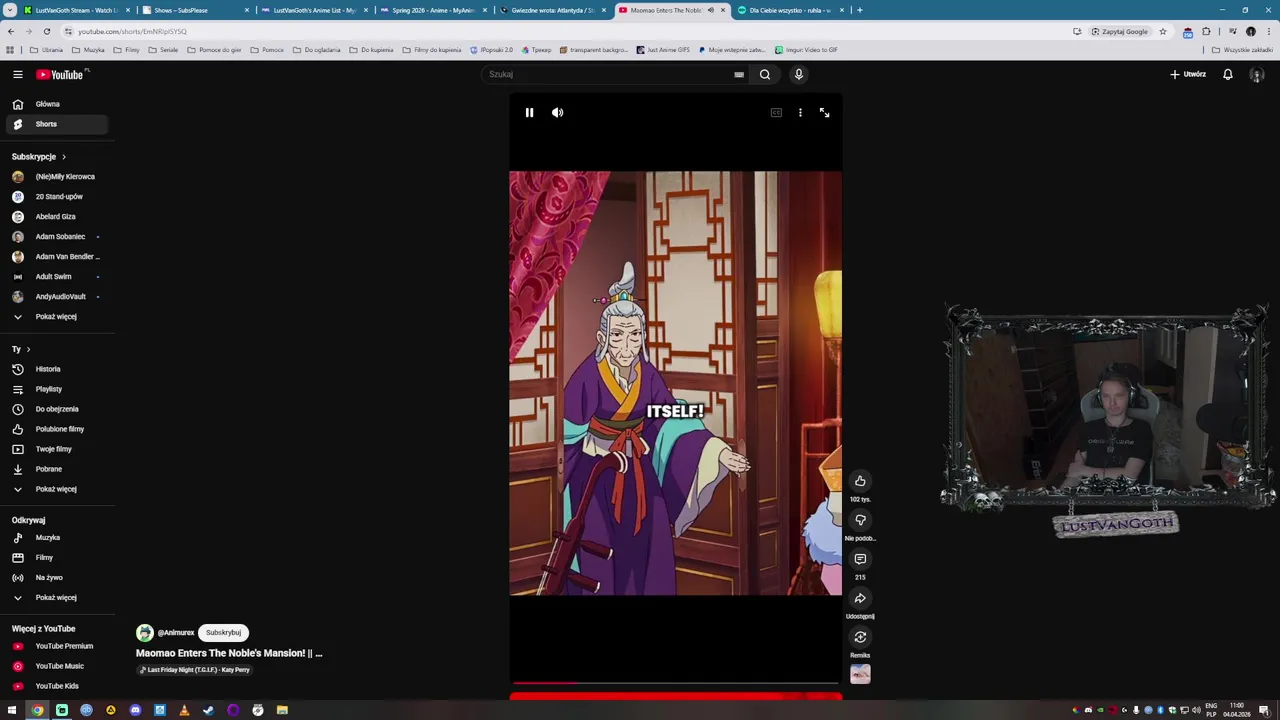Switch to Spring 2026 Anime tab
1280x720 pixels.
pyautogui.click(x=434, y=10)
